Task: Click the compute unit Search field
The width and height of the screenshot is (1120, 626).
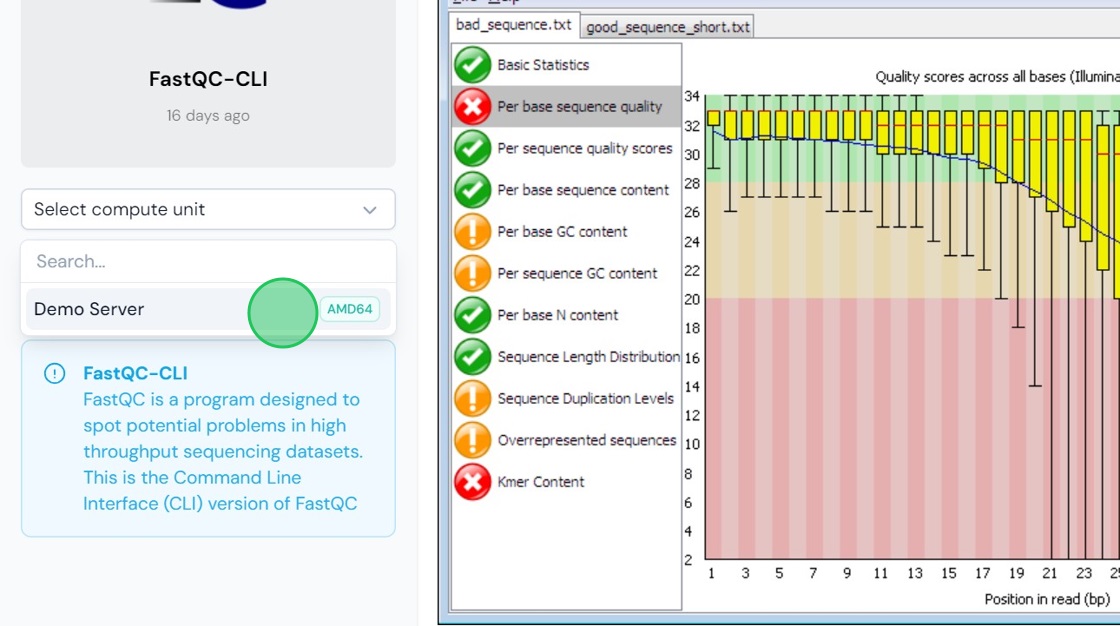Action: point(208,262)
